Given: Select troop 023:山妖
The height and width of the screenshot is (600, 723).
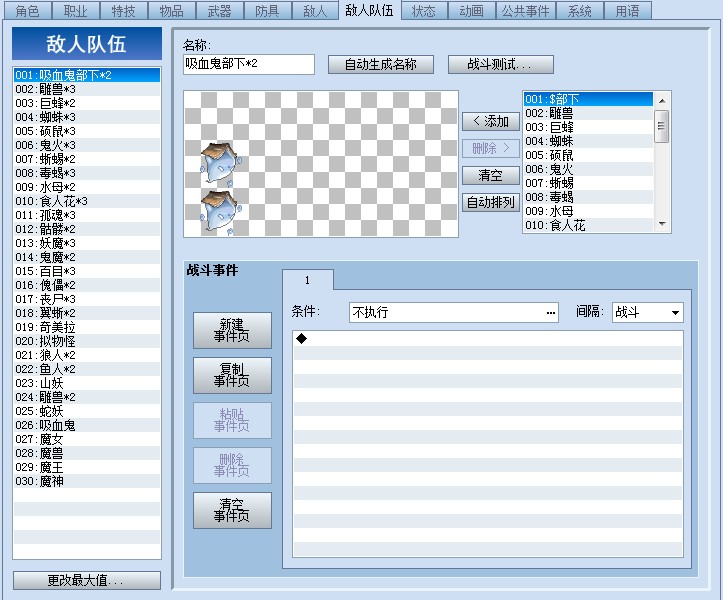Looking at the screenshot, I should click(87, 383).
